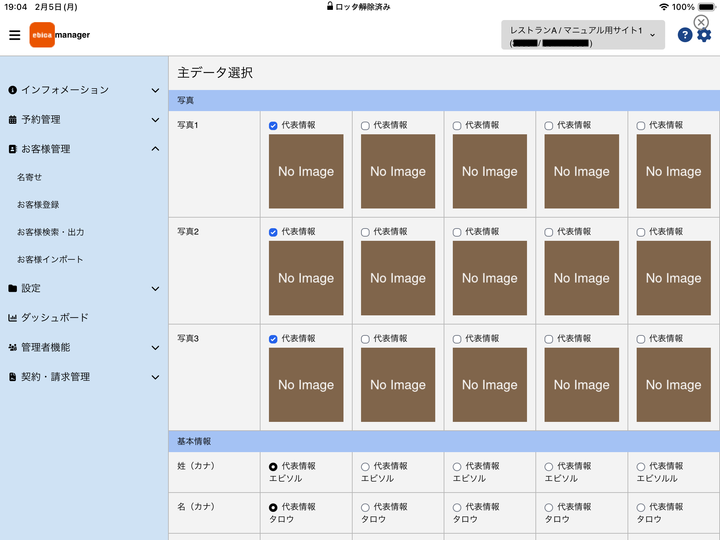Click the 写真 section header
Screen dimensions: 720x540
[x=444, y=100]
